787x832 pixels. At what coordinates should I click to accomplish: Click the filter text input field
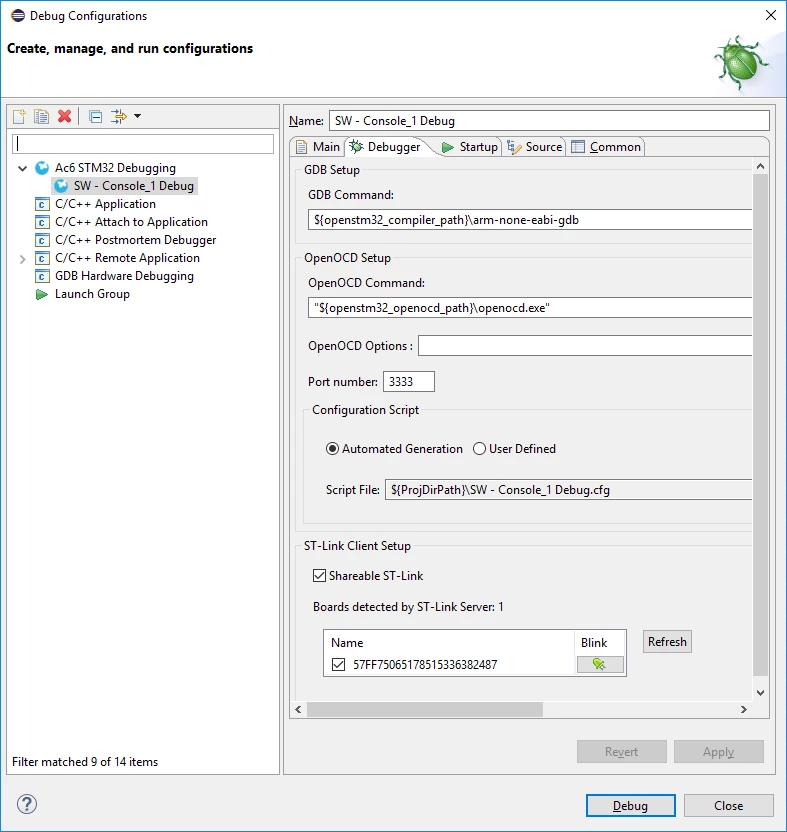point(143,144)
